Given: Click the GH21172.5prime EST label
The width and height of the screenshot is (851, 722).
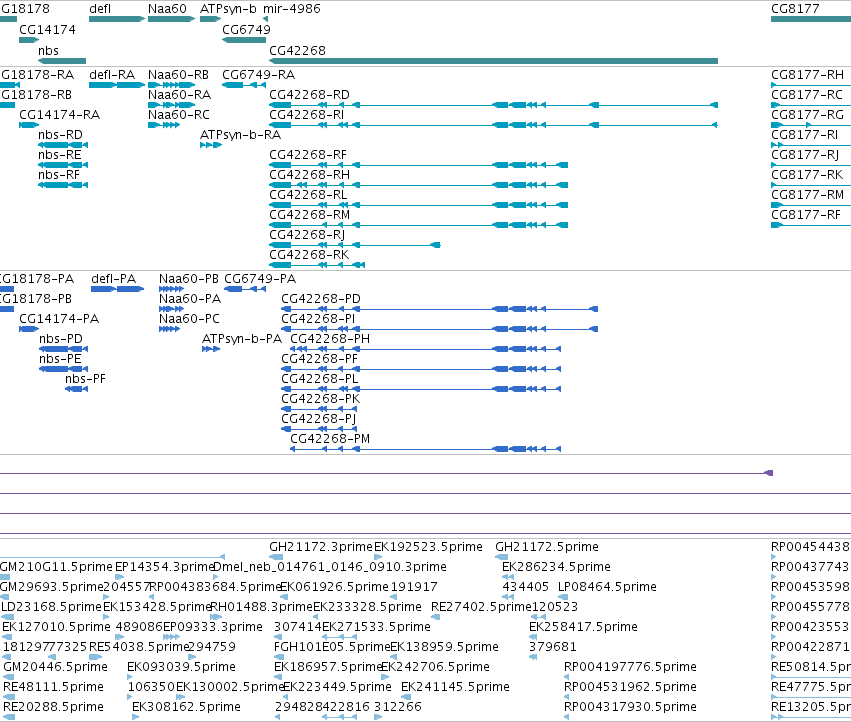Looking at the screenshot, I should [547, 547].
